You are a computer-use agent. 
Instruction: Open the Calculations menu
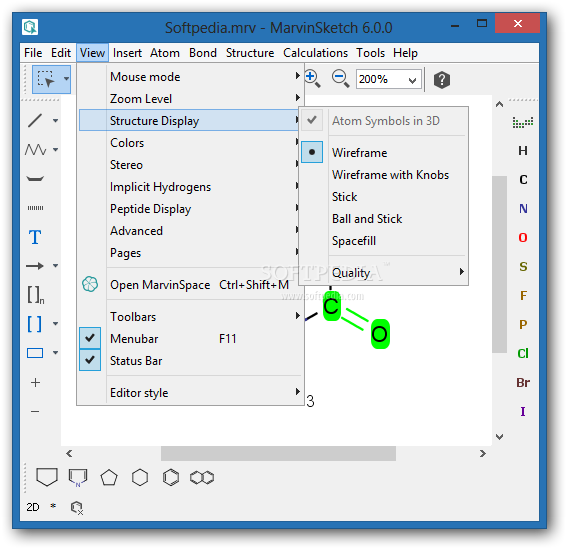[x=315, y=53]
